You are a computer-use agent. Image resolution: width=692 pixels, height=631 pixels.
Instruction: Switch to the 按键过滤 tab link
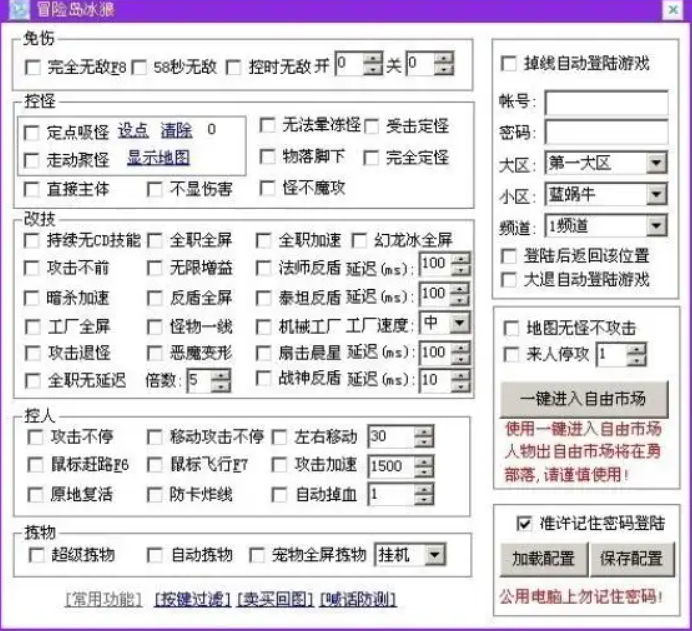point(191,600)
